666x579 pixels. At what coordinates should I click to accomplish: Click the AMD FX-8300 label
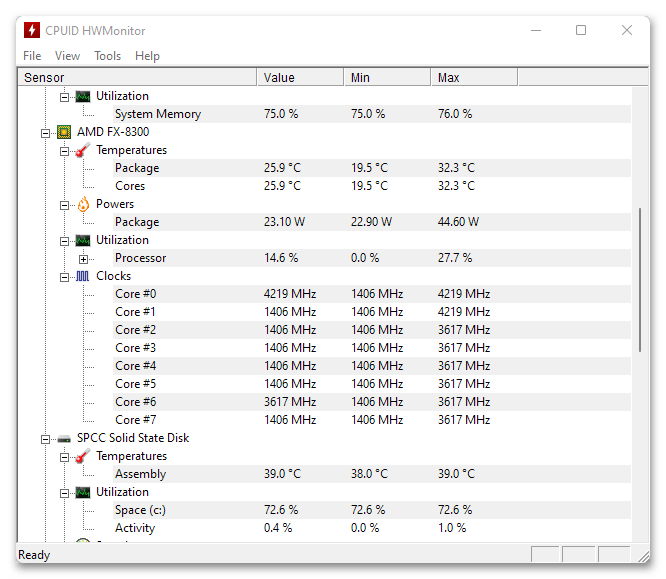point(113,132)
